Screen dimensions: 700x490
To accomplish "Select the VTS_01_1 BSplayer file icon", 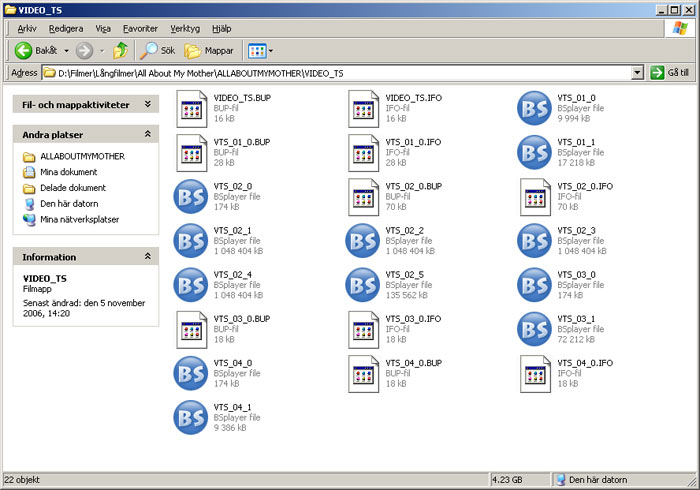I will (x=536, y=152).
